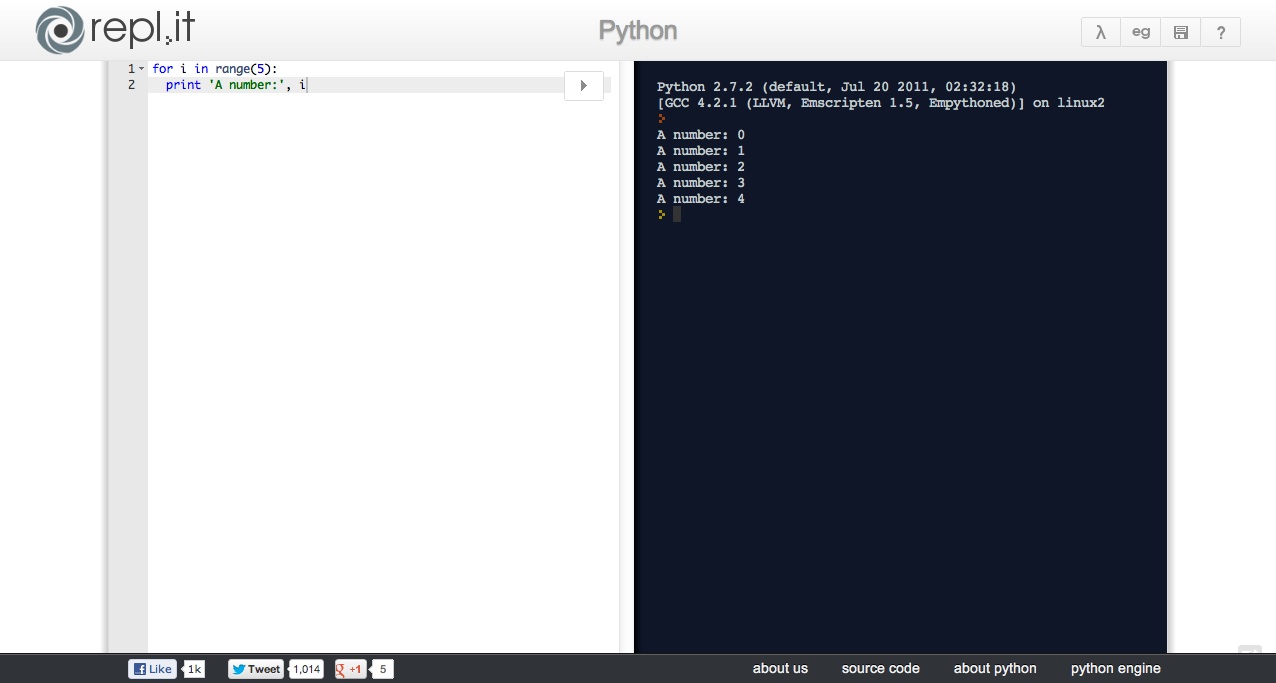Viewport: 1276px width, 683px height.
Task: Select line number 2 in gutter
Action: tap(131, 85)
